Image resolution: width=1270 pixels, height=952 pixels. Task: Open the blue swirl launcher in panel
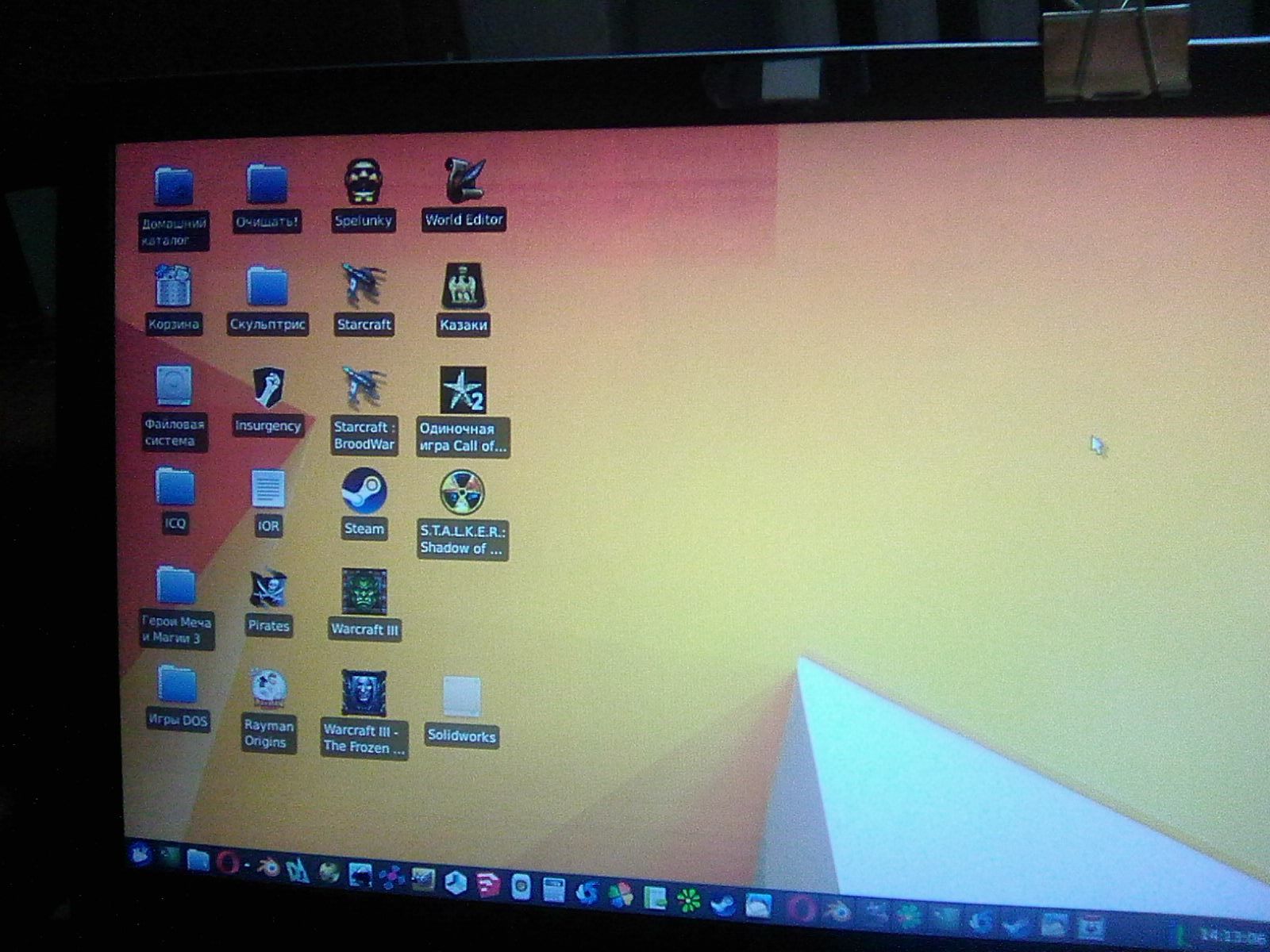coord(587,893)
